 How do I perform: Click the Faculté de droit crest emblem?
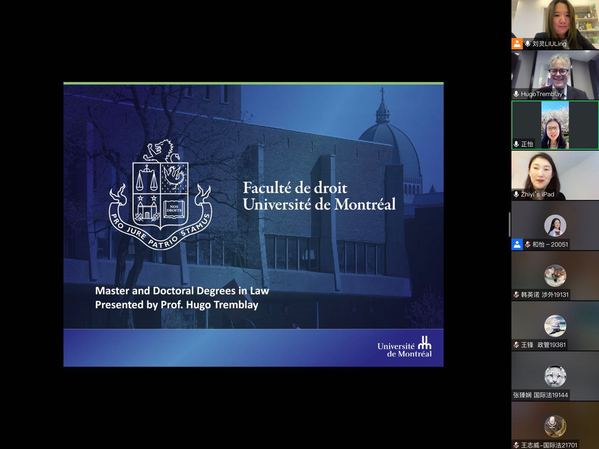coord(160,195)
